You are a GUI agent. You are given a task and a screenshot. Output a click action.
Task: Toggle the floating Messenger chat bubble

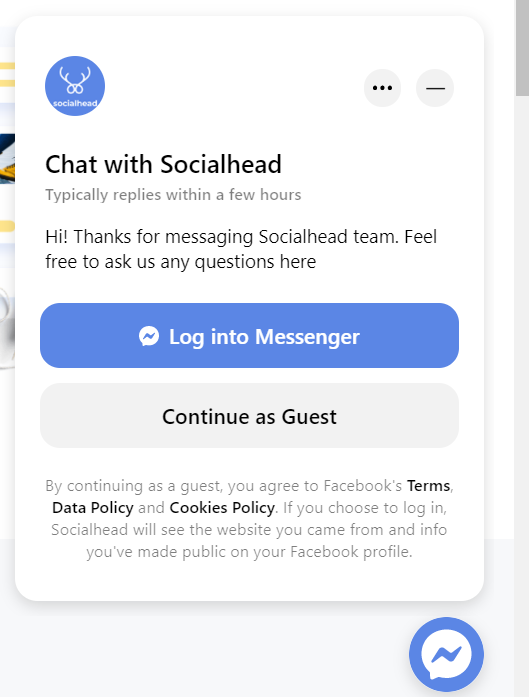point(446,654)
